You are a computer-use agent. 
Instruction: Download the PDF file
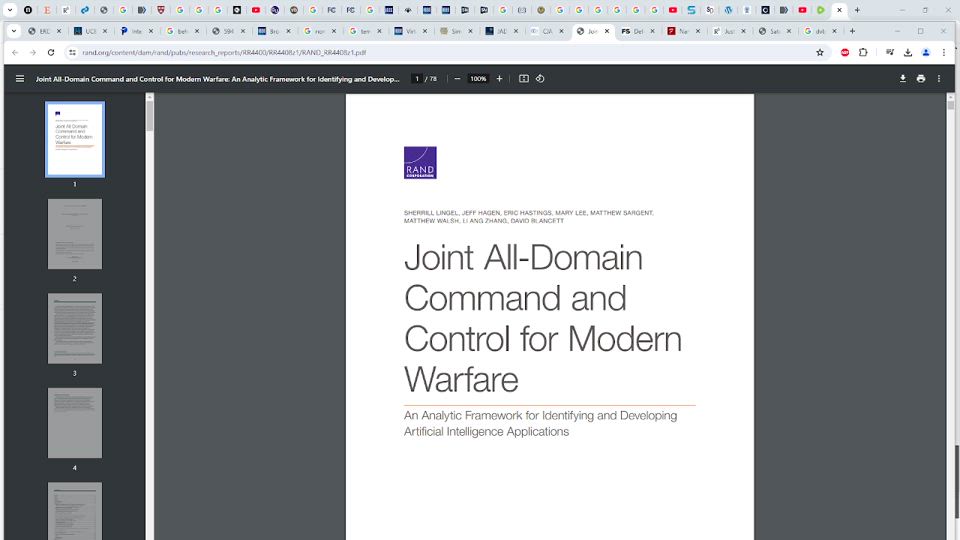pyautogui.click(x=903, y=79)
